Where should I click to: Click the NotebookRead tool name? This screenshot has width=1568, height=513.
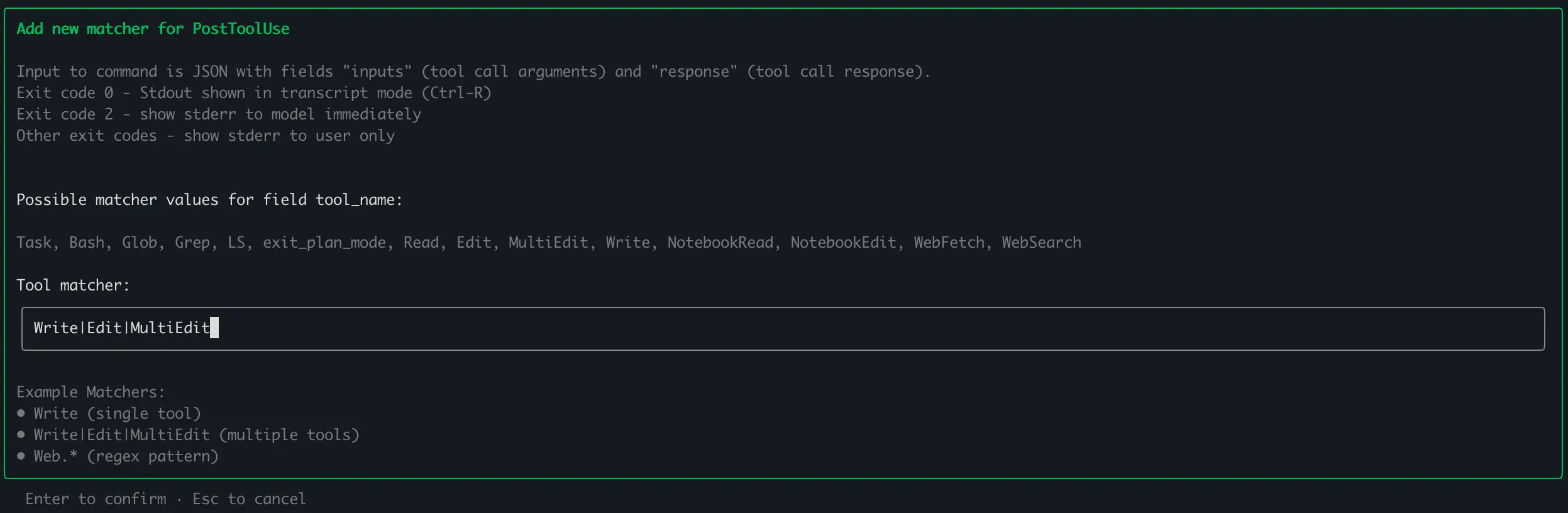point(720,243)
